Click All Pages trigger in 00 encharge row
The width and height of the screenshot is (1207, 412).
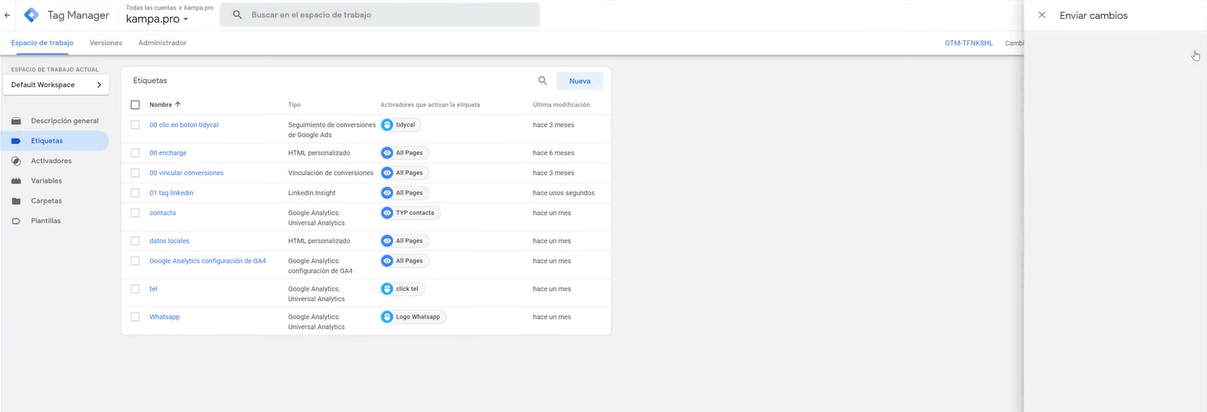pyautogui.click(x=404, y=153)
